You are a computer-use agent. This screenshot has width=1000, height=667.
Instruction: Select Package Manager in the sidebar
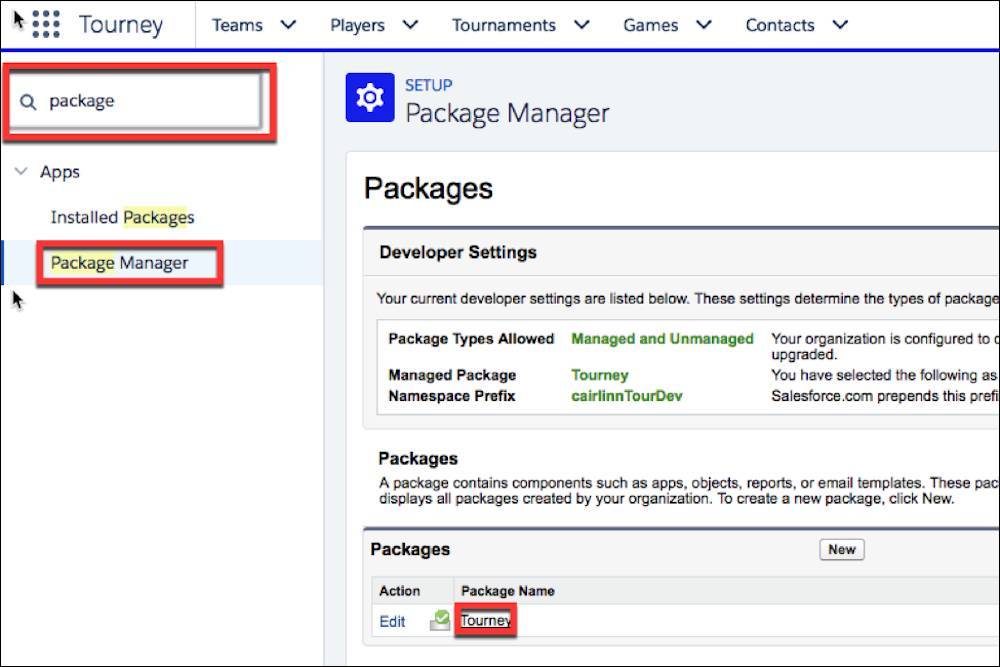[x=121, y=262]
